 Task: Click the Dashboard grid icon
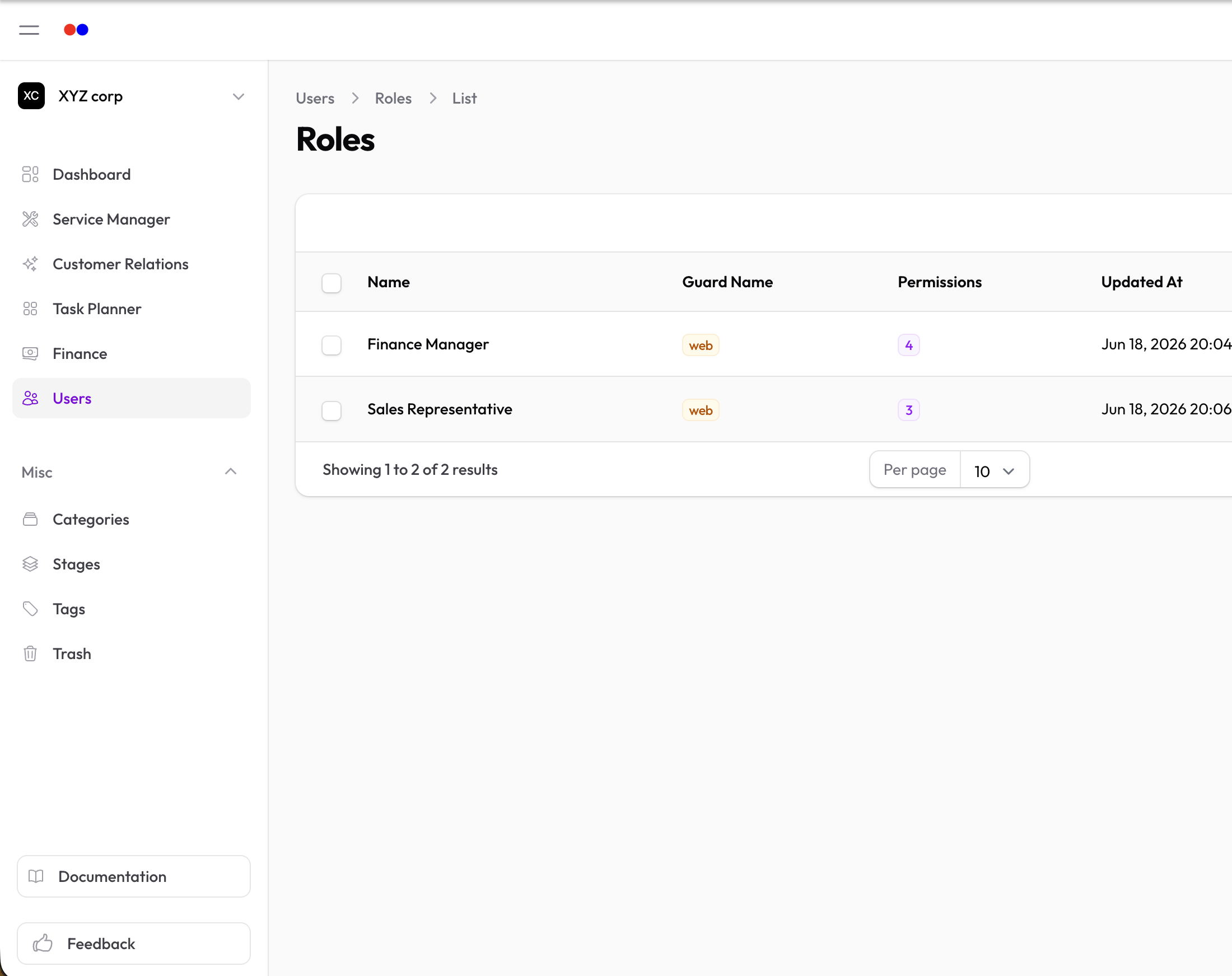click(30, 174)
